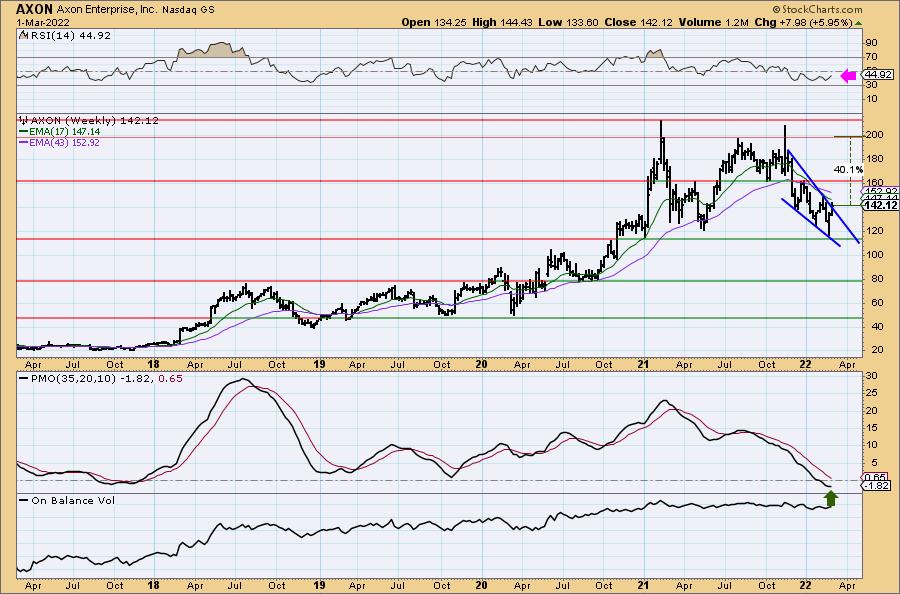The image size is (900, 594).
Task: Click the 25 level on the PMO axis
Action: coord(871,393)
